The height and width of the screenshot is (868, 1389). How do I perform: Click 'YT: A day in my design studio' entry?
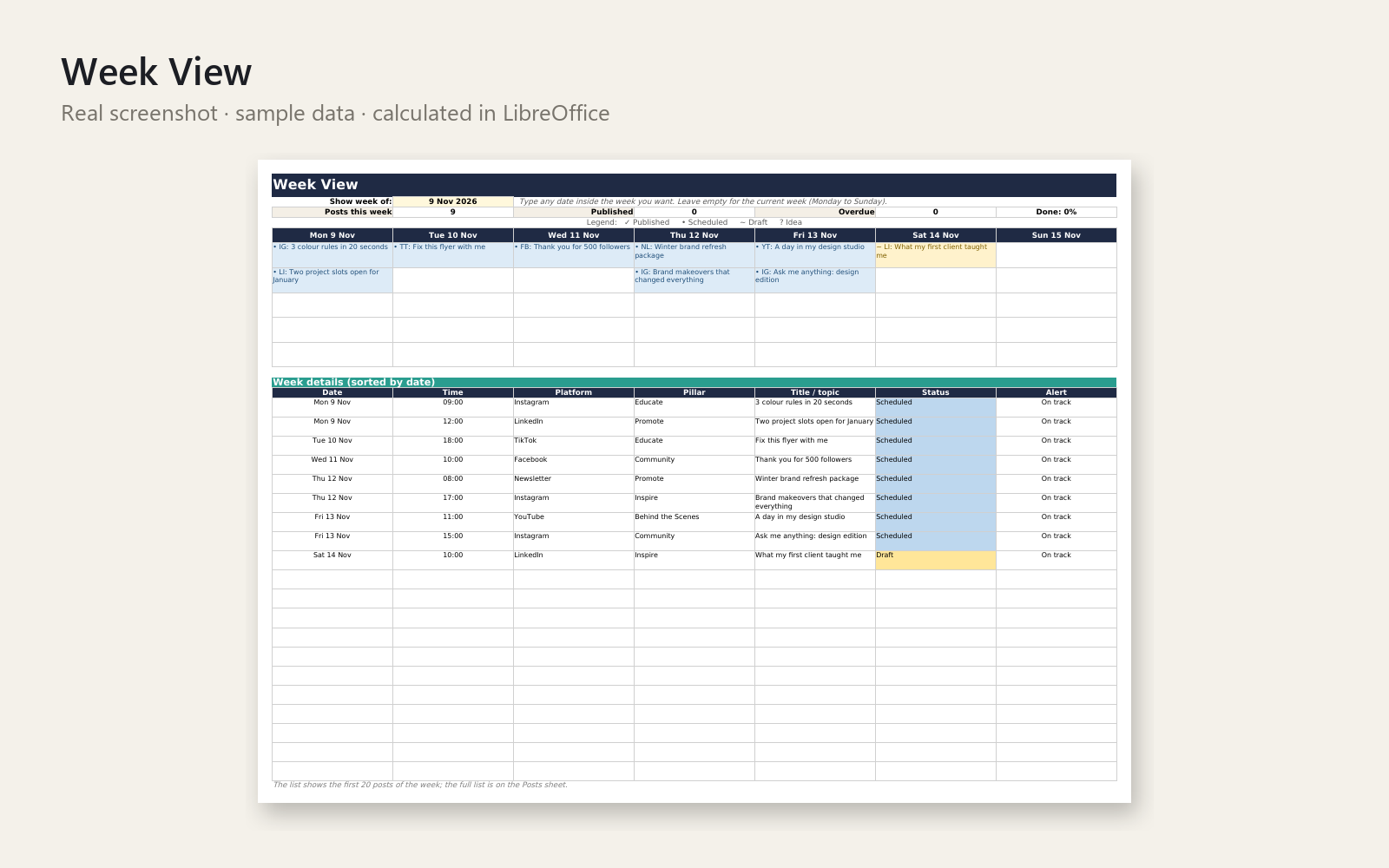point(815,254)
